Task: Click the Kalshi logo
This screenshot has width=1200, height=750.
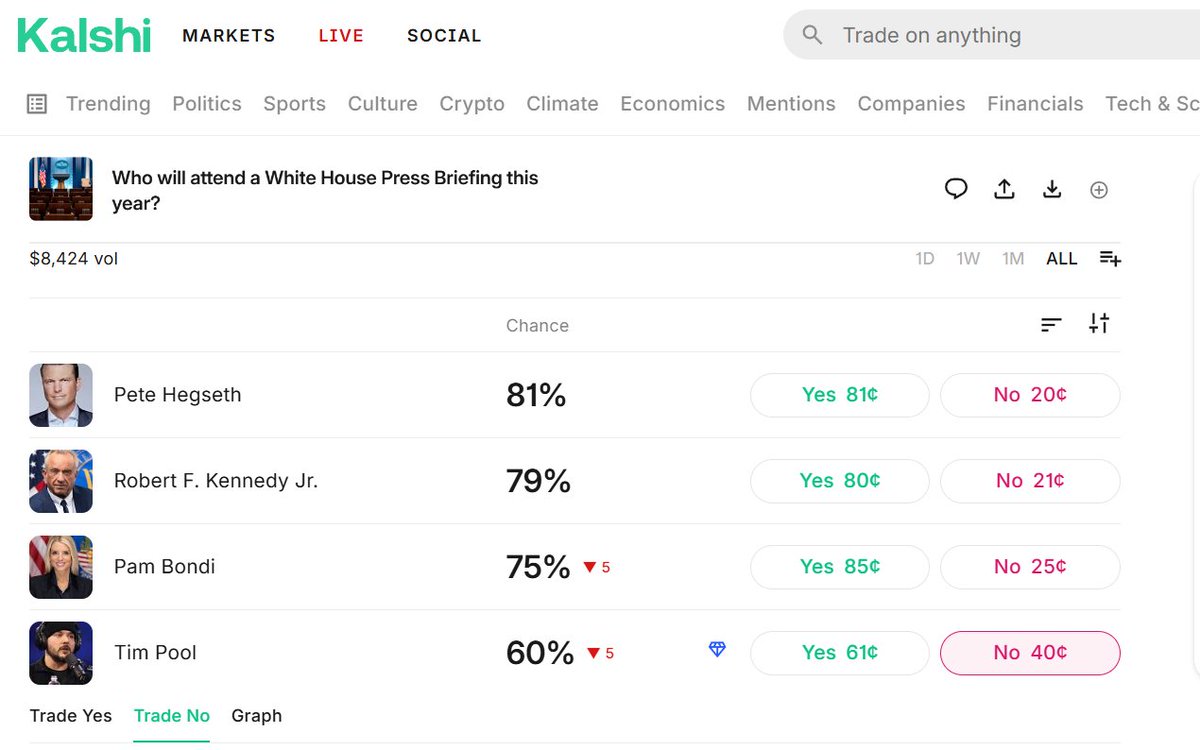Action: (84, 35)
